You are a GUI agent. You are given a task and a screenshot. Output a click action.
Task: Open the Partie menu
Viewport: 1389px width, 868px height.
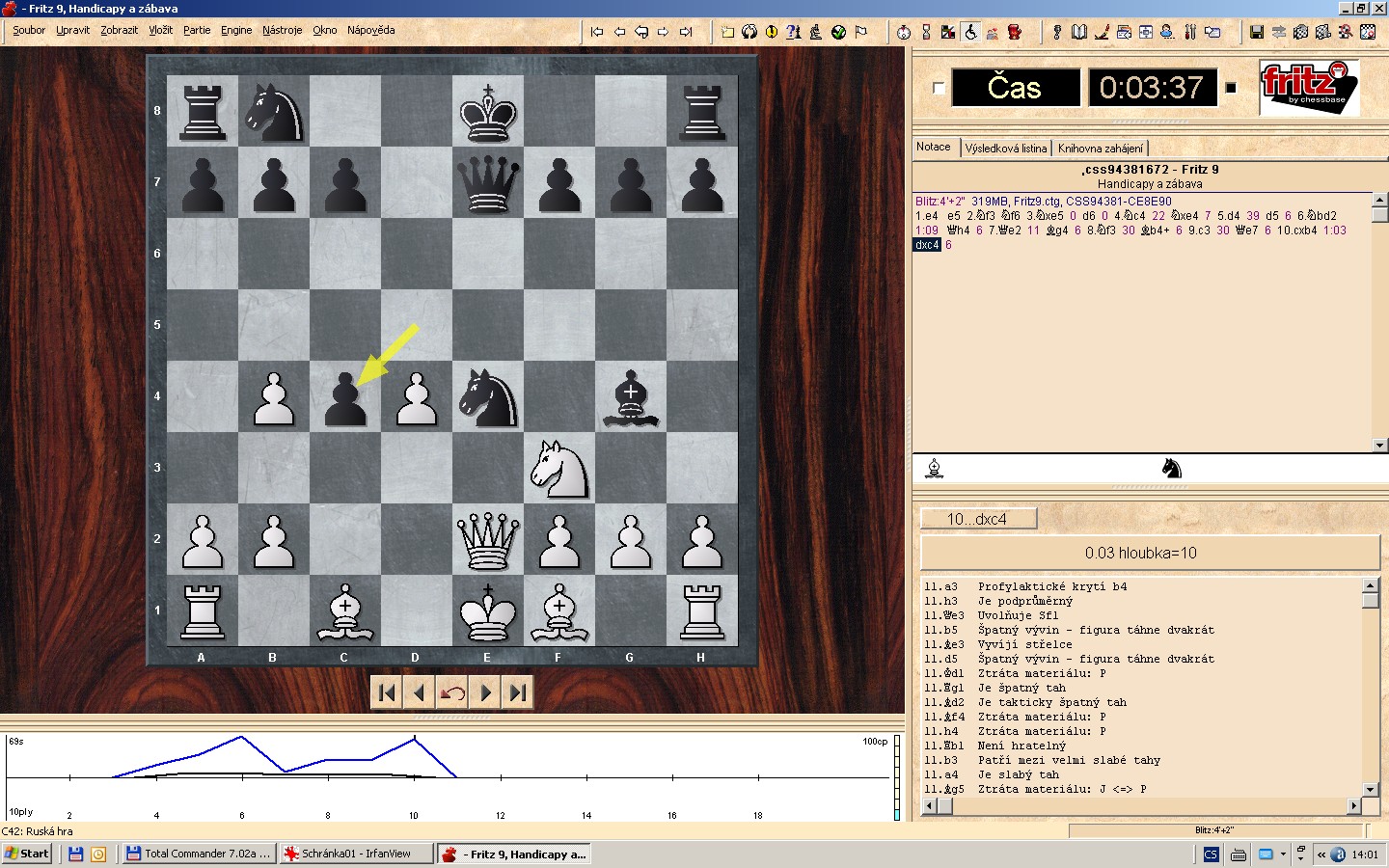tap(197, 31)
